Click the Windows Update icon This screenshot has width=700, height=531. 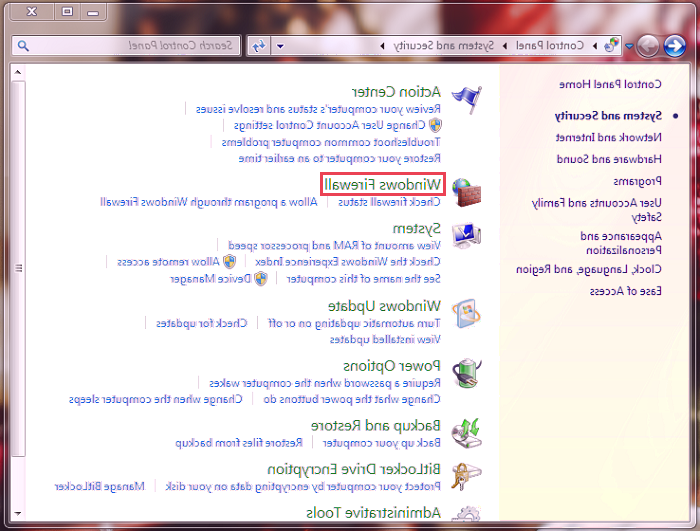[x=466, y=313]
